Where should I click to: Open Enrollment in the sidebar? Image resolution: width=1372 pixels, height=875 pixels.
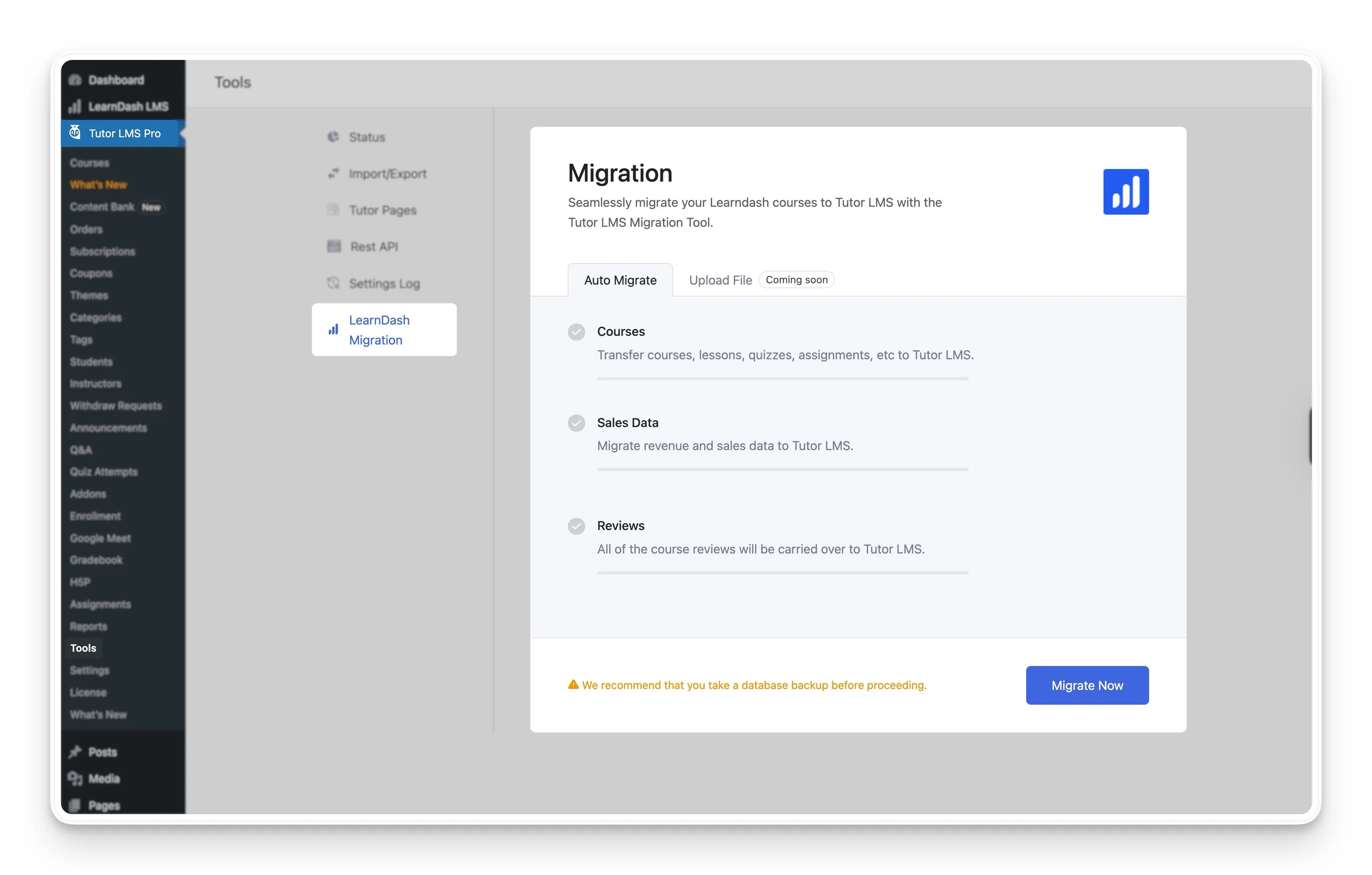click(95, 516)
